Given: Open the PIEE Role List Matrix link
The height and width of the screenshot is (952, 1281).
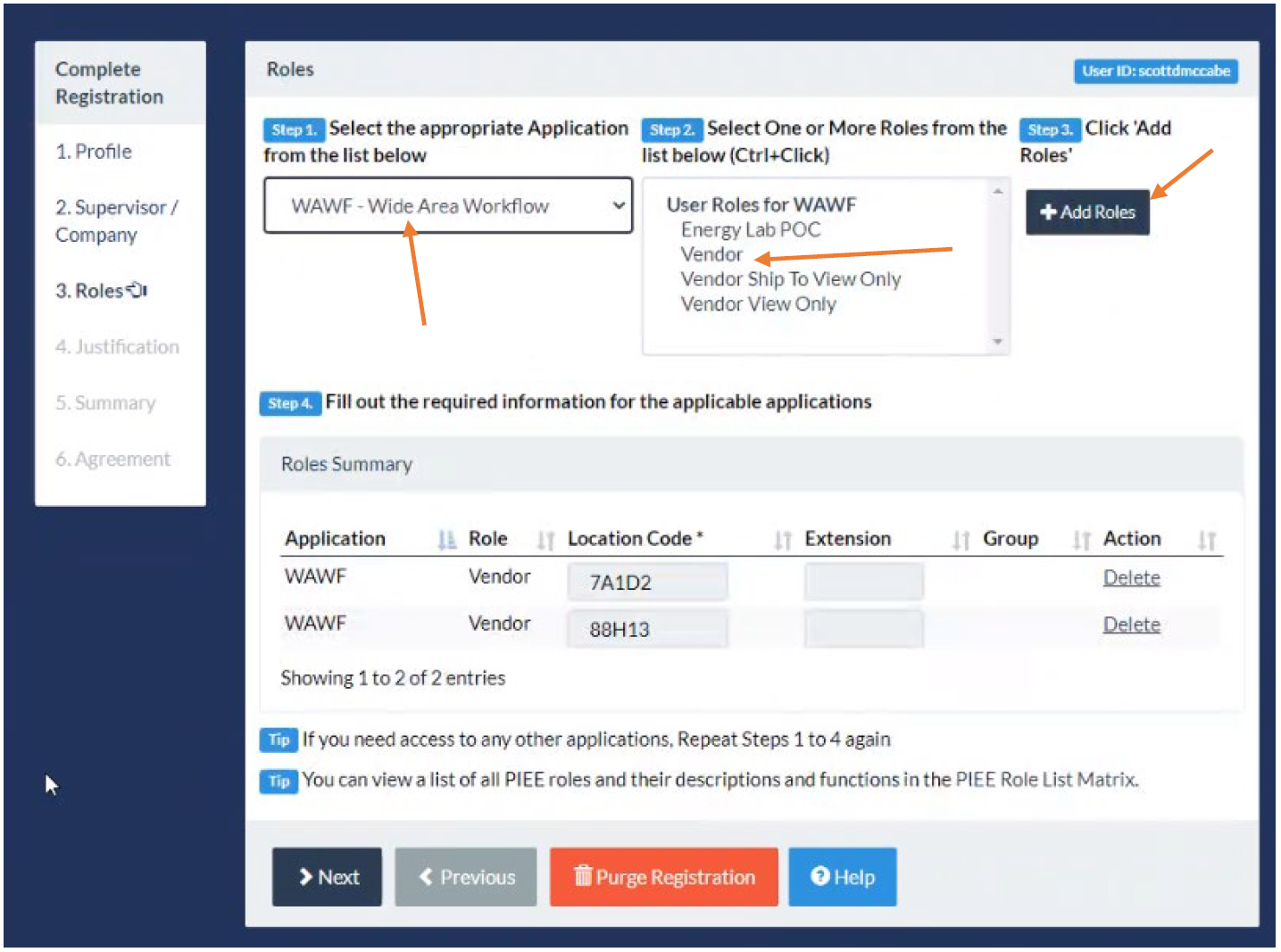Looking at the screenshot, I should (1046, 780).
